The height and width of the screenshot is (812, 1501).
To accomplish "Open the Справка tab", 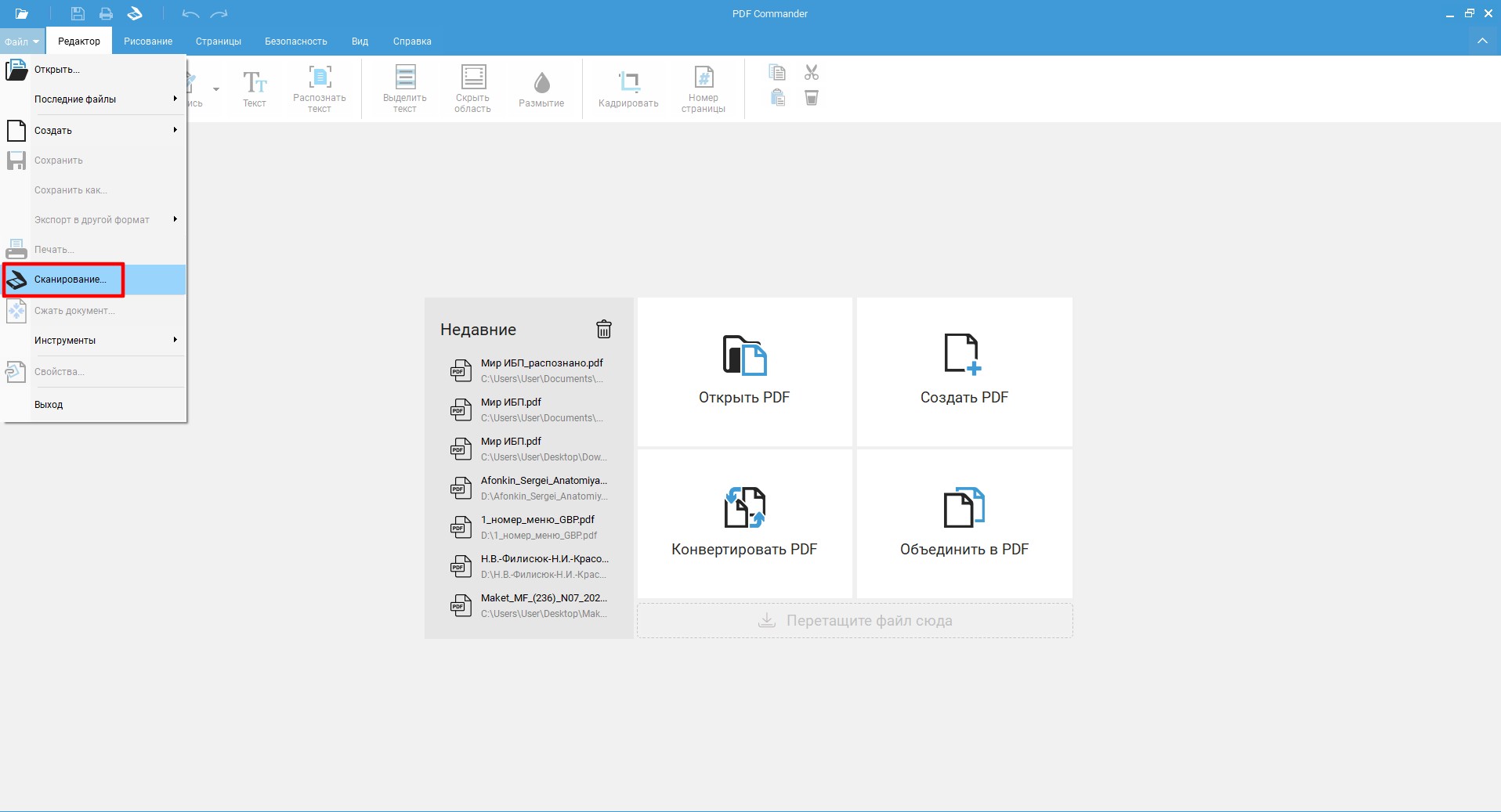I will coord(412,42).
